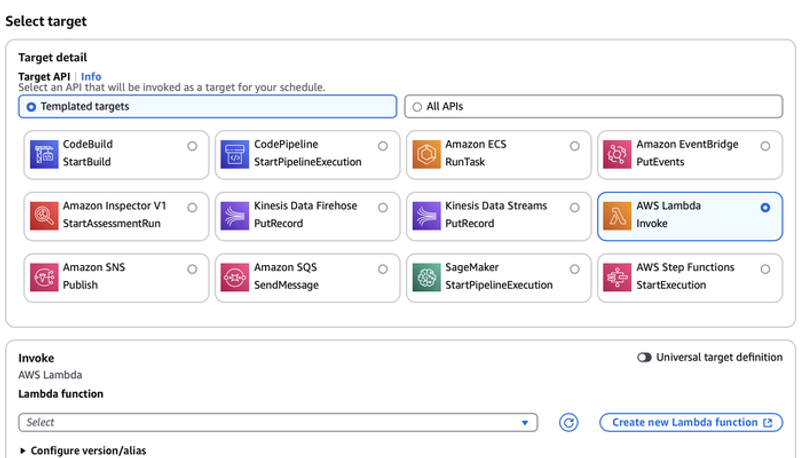Open the Lambda function Select dropdown
This screenshot has width=800, height=458.
click(x=278, y=422)
